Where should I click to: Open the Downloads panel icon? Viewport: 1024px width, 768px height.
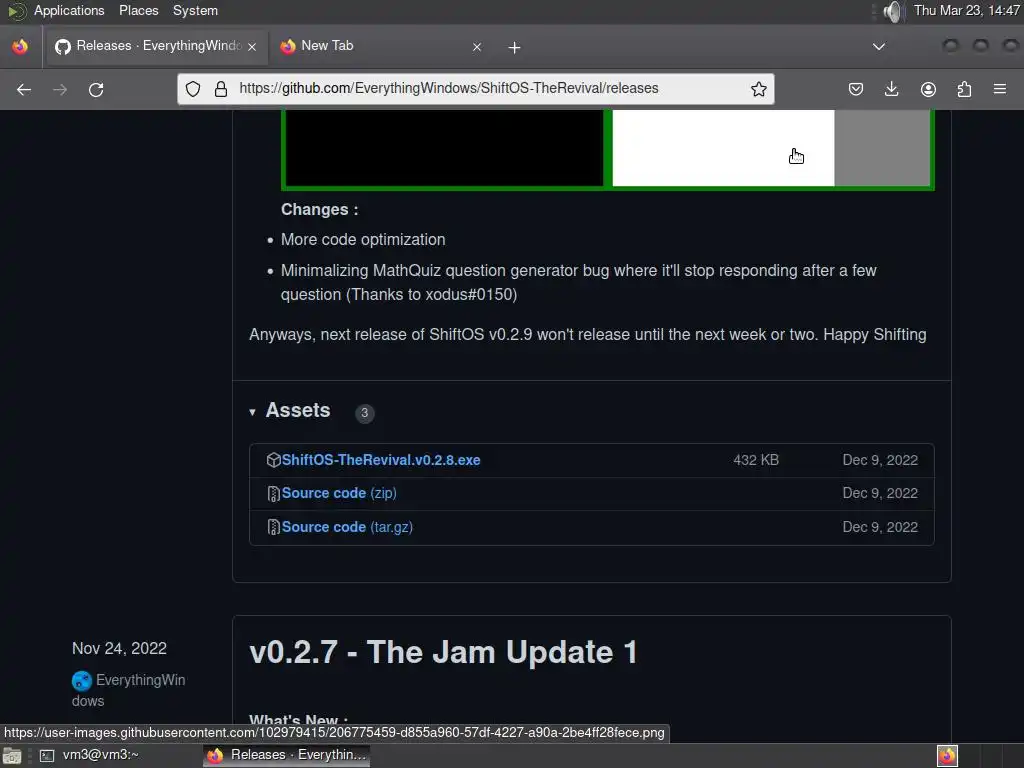(891, 89)
